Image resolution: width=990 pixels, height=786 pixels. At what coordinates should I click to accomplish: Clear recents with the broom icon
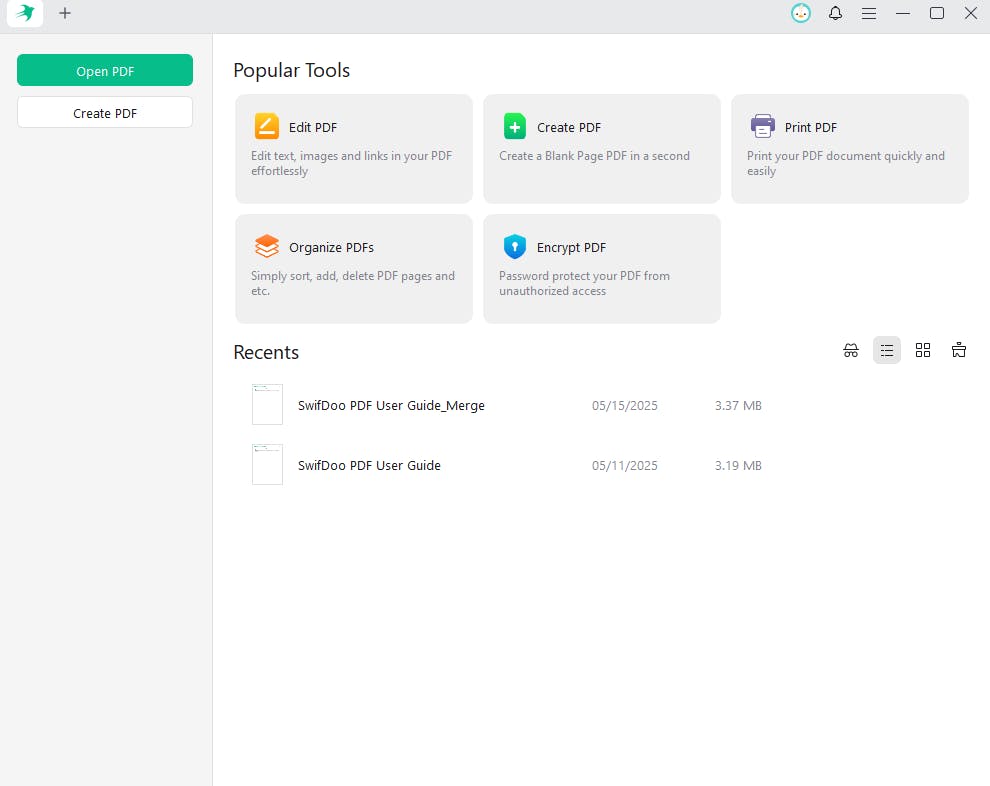tap(958, 350)
